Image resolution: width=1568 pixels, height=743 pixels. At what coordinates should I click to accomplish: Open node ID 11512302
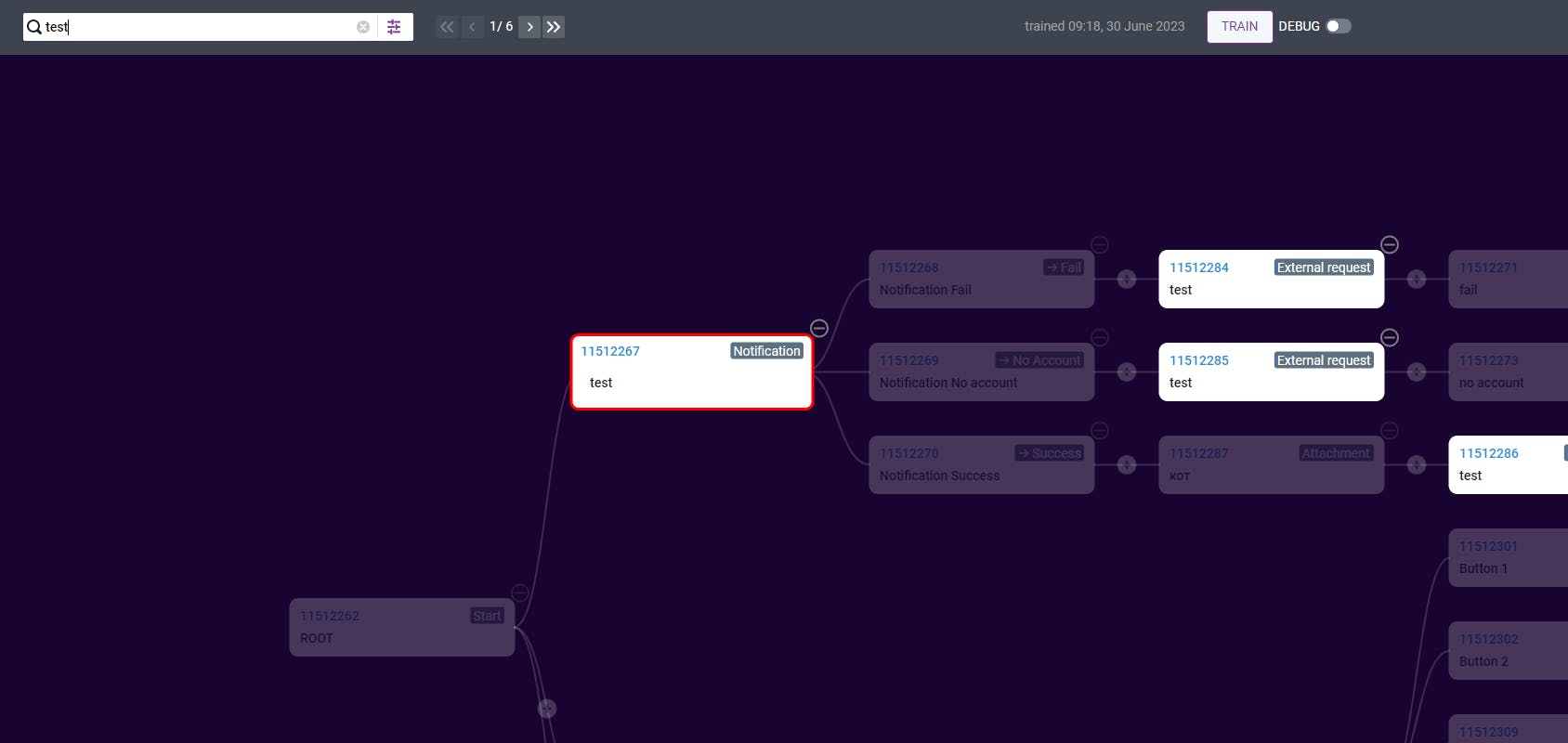point(1489,639)
